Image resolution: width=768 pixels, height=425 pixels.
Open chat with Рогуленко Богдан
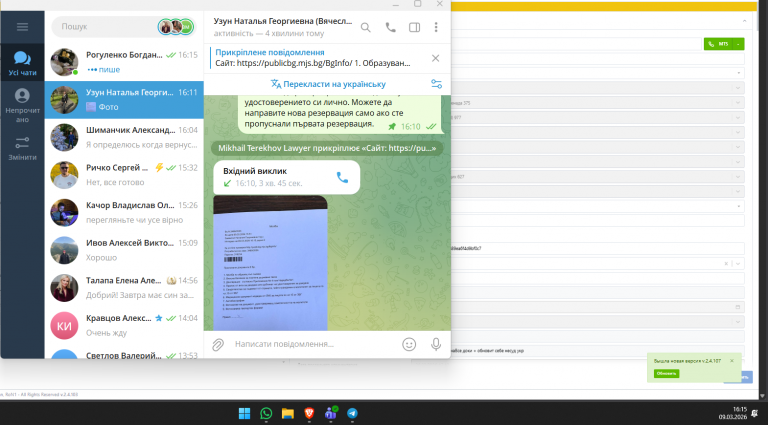pyautogui.click(x=124, y=62)
